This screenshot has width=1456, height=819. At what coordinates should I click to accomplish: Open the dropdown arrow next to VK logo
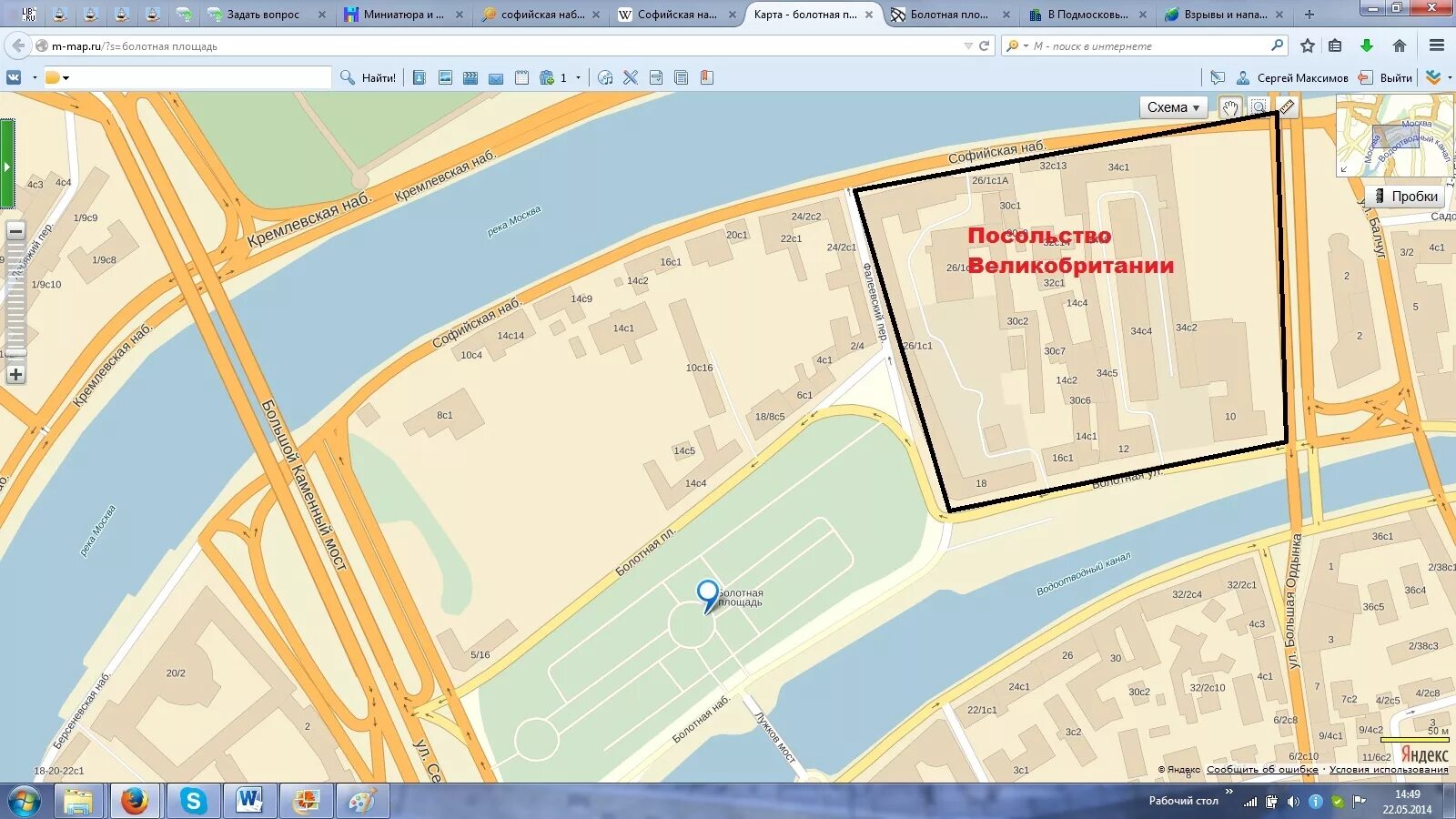[35, 77]
